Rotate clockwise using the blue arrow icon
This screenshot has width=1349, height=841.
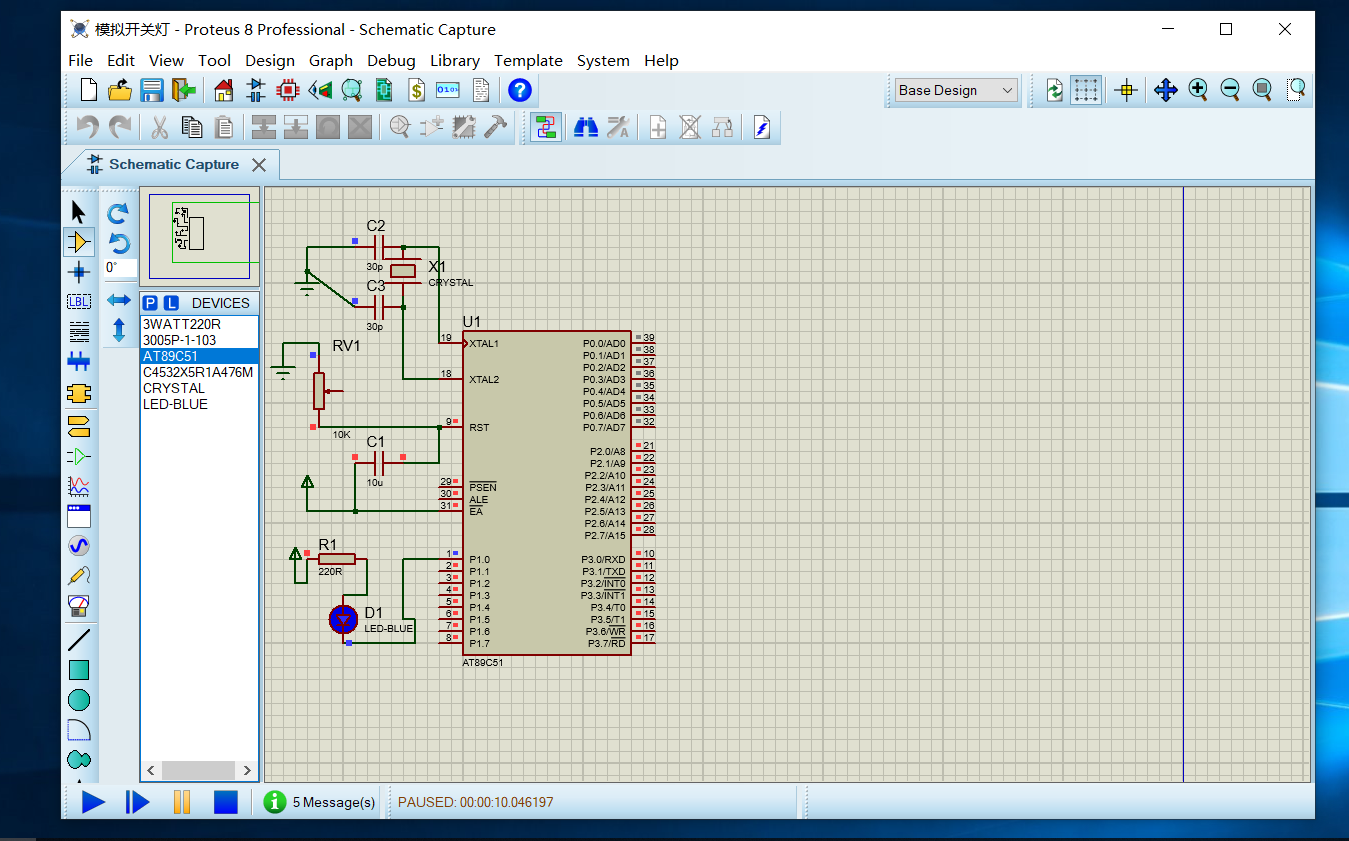(x=118, y=213)
